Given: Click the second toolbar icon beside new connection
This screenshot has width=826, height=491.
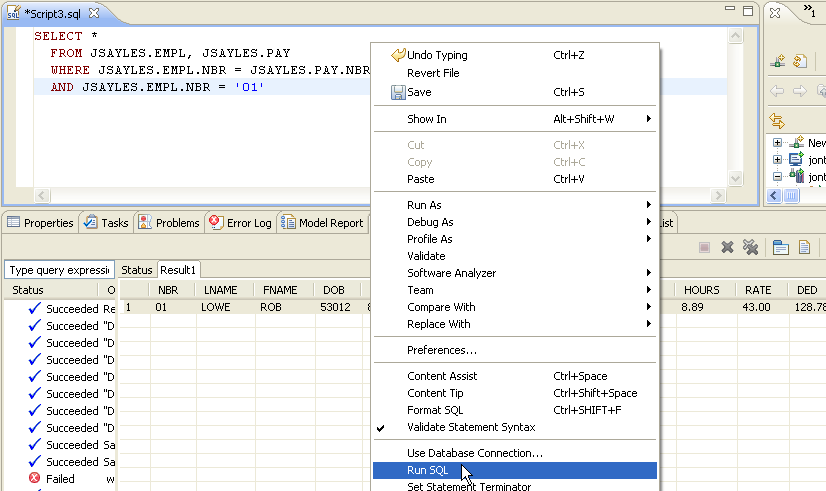Looking at the screenshot, I should [x=800, y=61].
